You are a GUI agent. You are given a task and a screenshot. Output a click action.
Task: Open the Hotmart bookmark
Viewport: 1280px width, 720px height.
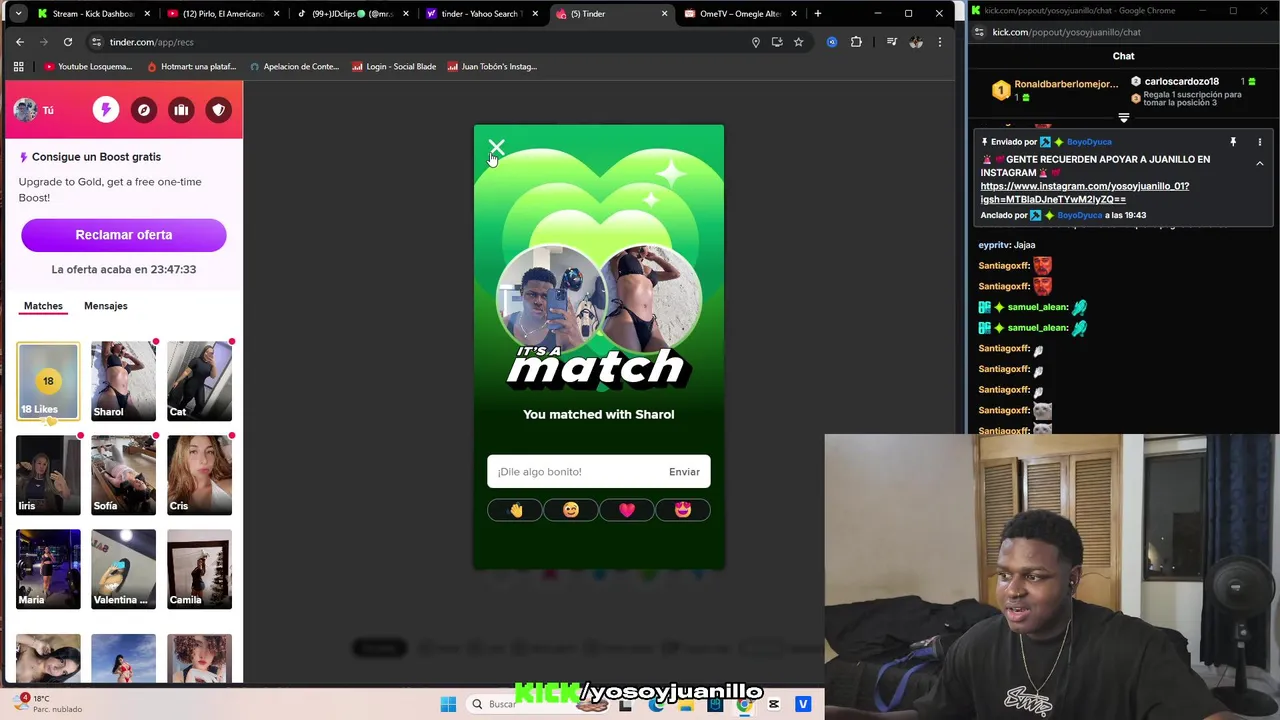click(192, 67)
